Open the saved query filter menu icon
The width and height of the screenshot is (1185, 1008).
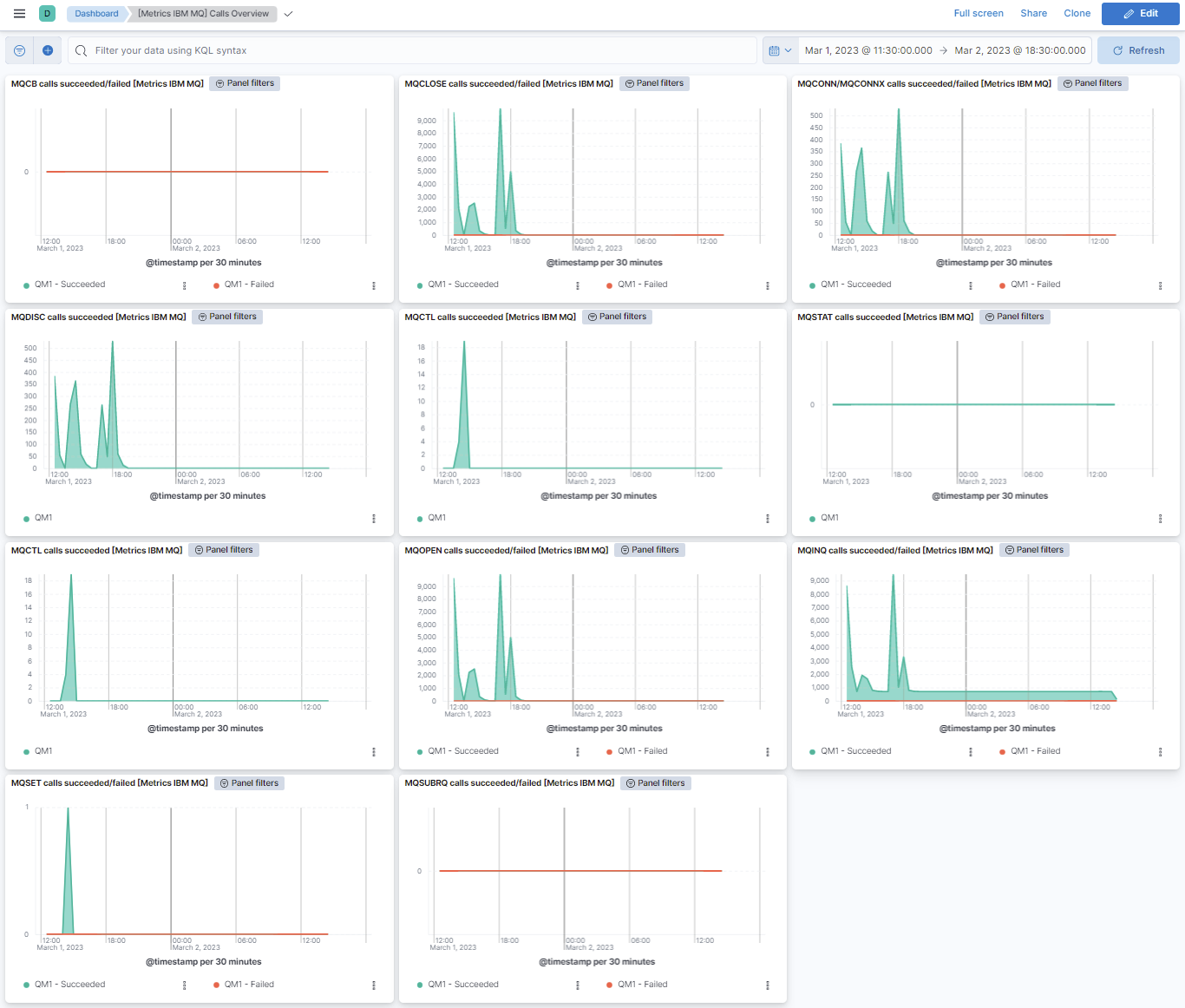point(19,51)
